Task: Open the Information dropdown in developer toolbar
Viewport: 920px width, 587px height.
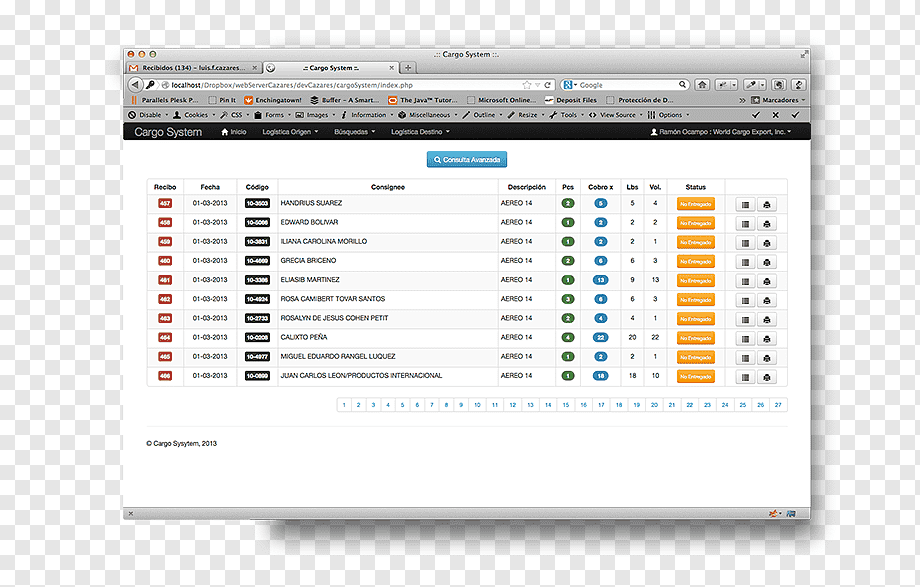Action: coord(367,115)
